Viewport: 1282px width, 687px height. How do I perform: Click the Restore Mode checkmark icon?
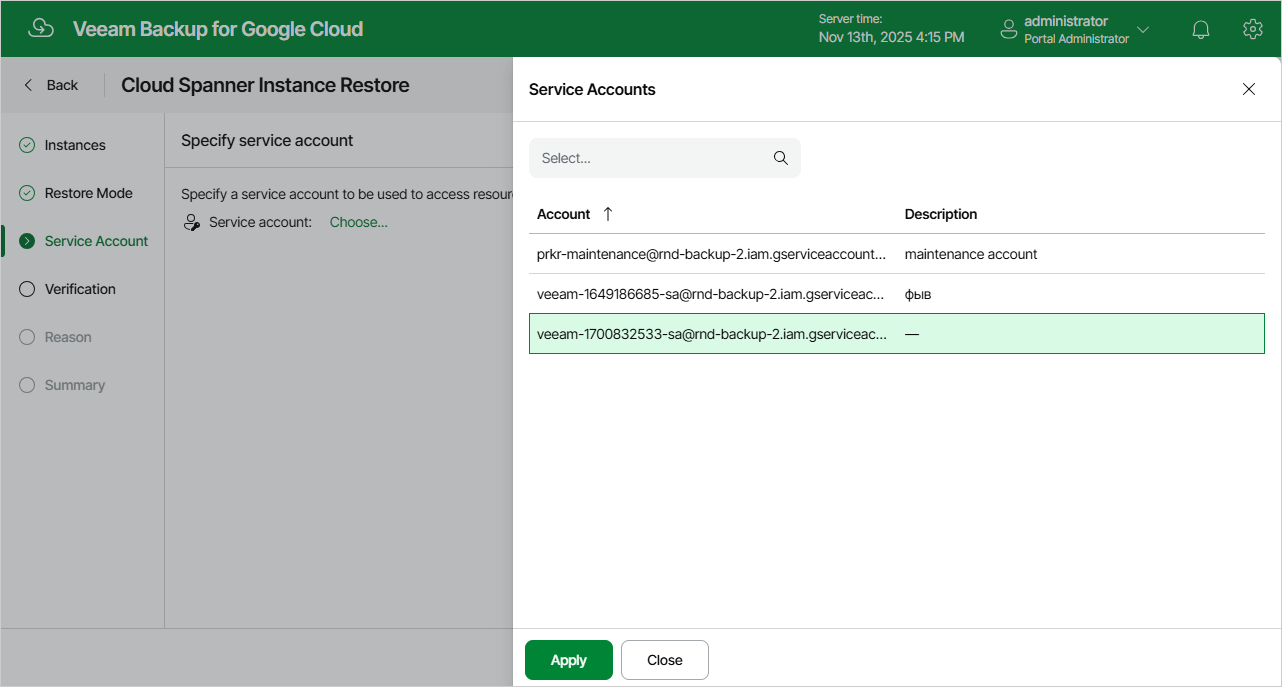pos(27,193)
